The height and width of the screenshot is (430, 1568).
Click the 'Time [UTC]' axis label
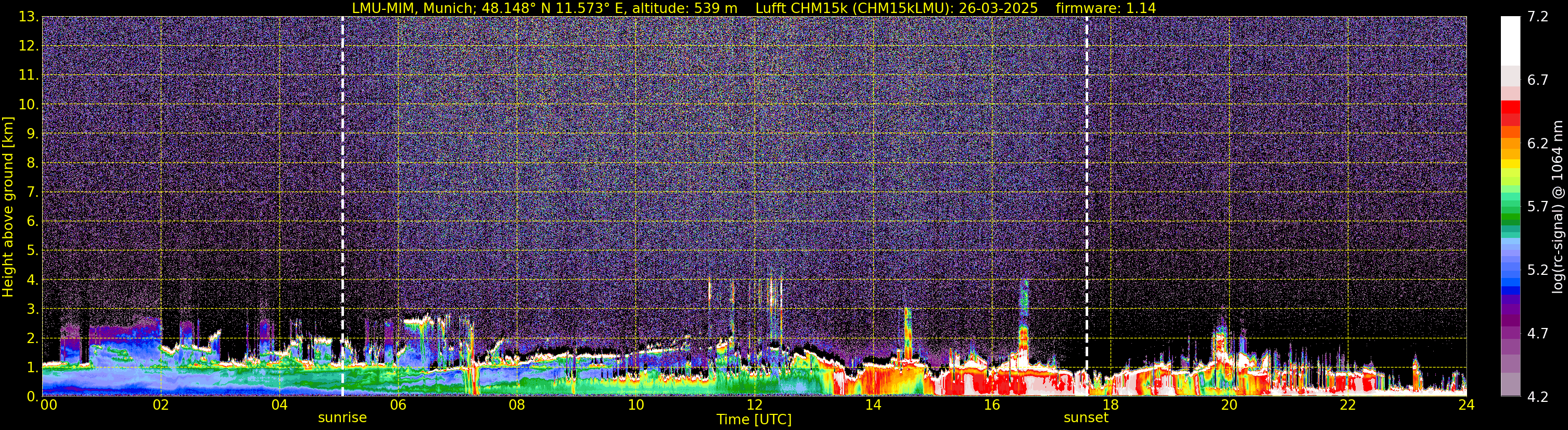(x=754, y=420)
